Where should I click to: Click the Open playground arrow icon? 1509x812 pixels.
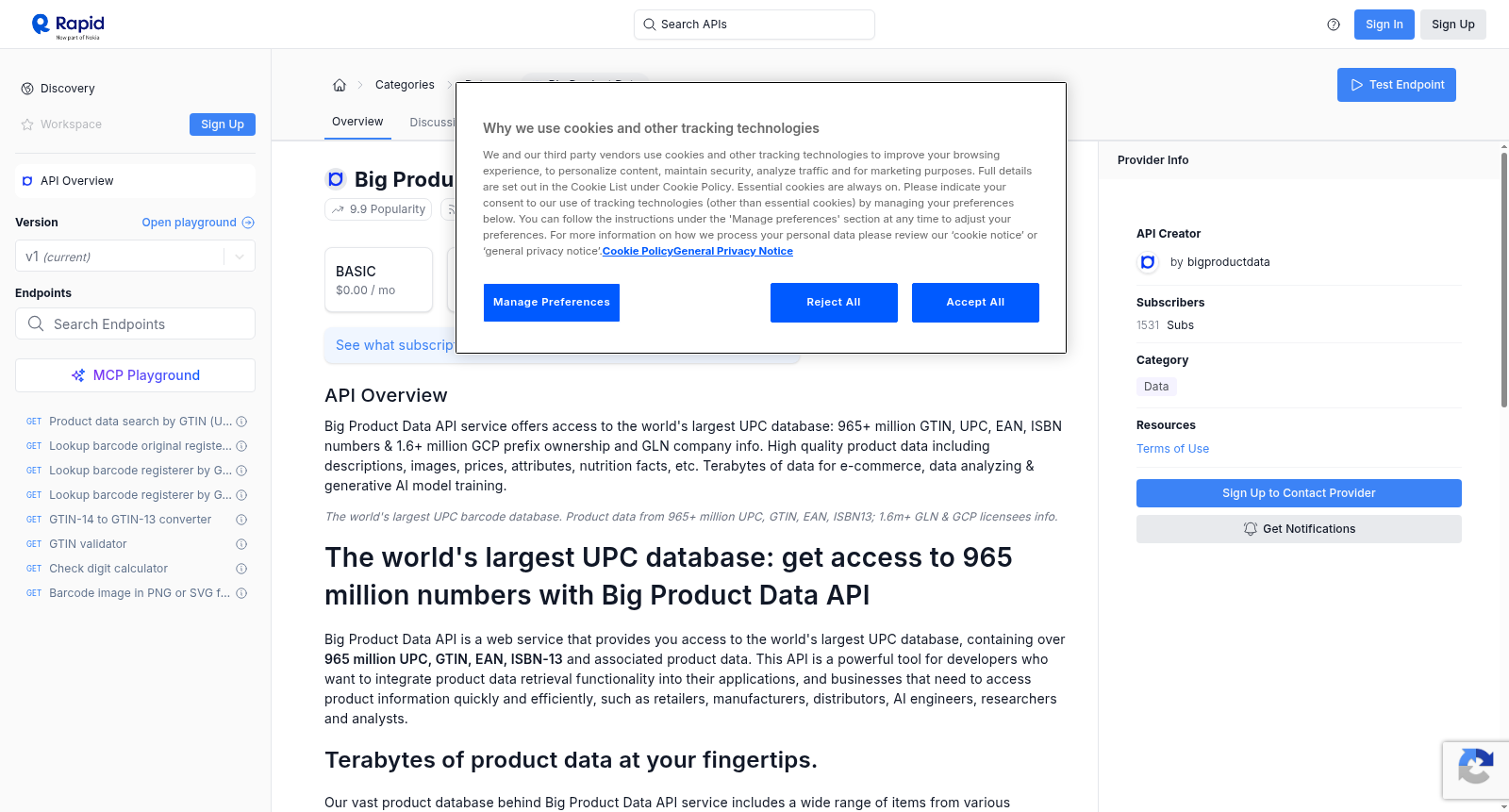pyautogui.click(x=248, y=223)
